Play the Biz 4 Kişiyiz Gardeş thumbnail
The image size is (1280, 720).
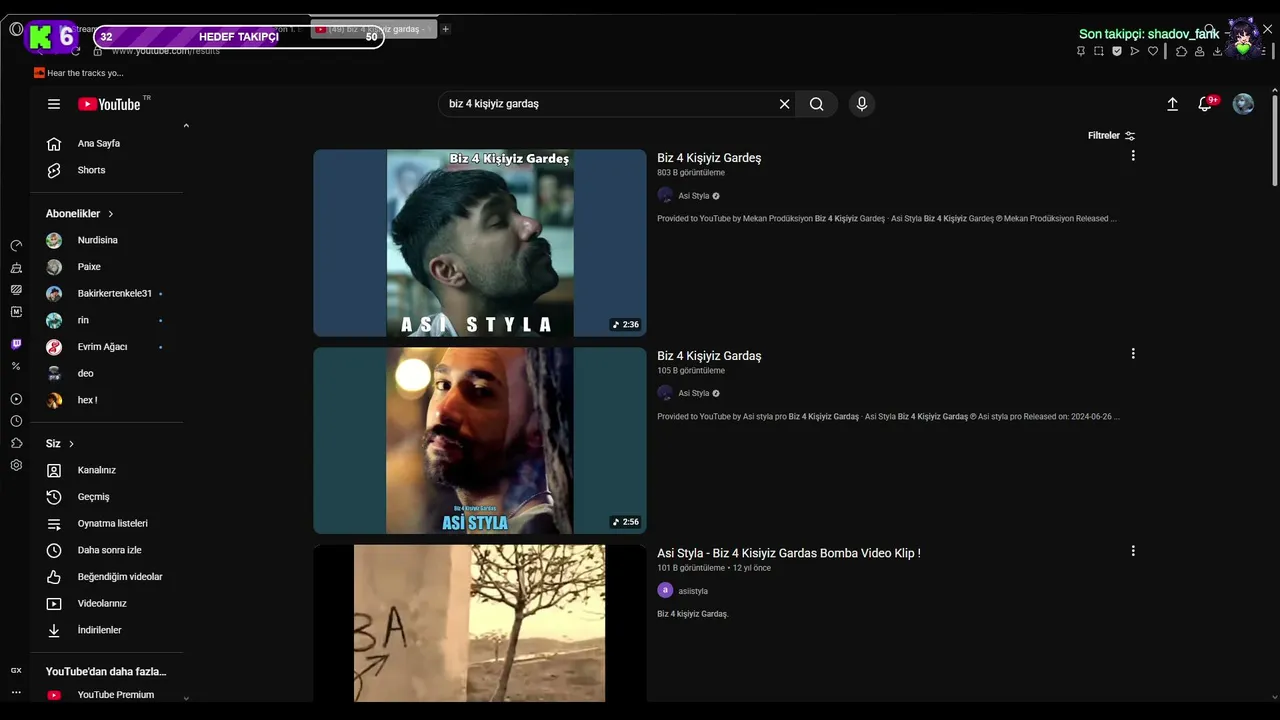click(x=480, y=243)
